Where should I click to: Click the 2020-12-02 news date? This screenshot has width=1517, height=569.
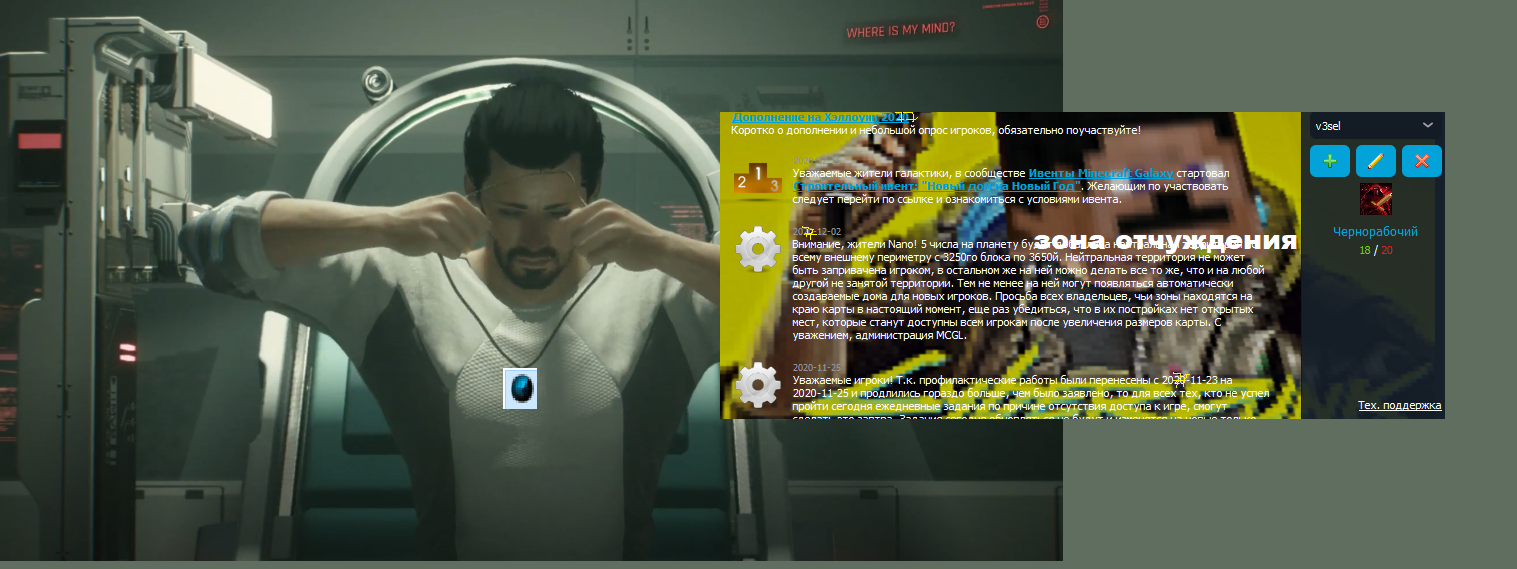[817, 232]
